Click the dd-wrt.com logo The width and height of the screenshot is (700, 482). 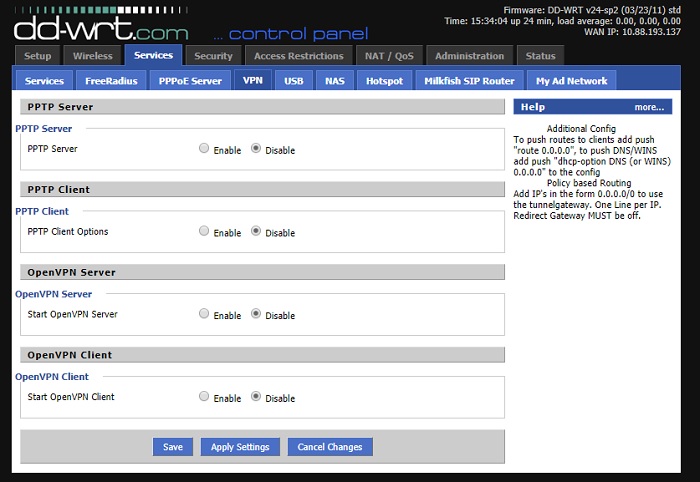101,25
